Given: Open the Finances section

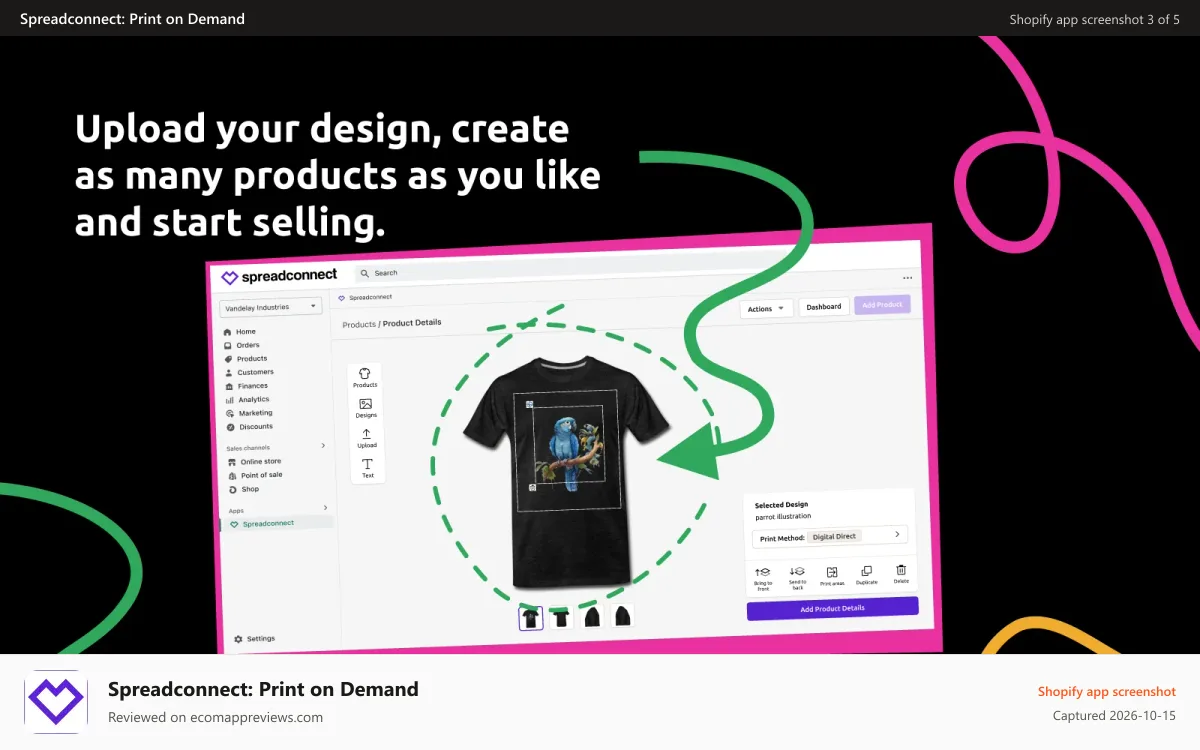Looking at the screenshot, I should pos(246,386).
